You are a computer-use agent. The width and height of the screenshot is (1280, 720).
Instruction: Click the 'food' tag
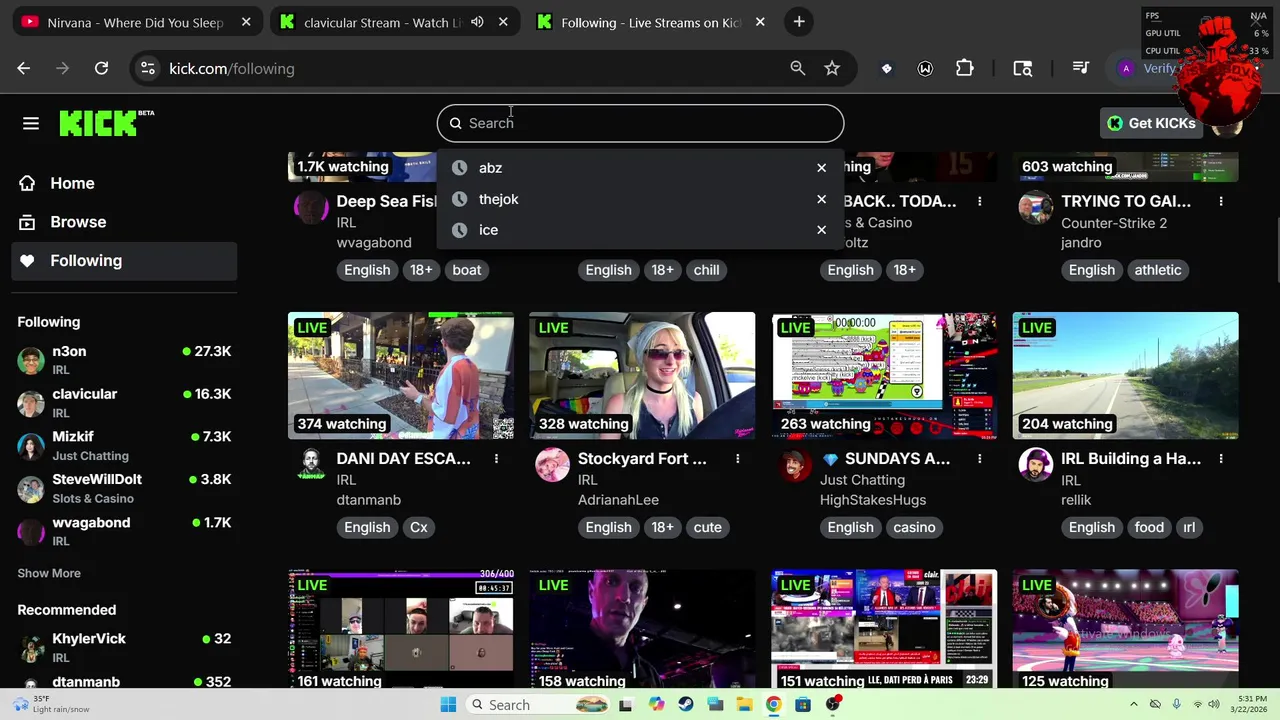[1149, 527]
